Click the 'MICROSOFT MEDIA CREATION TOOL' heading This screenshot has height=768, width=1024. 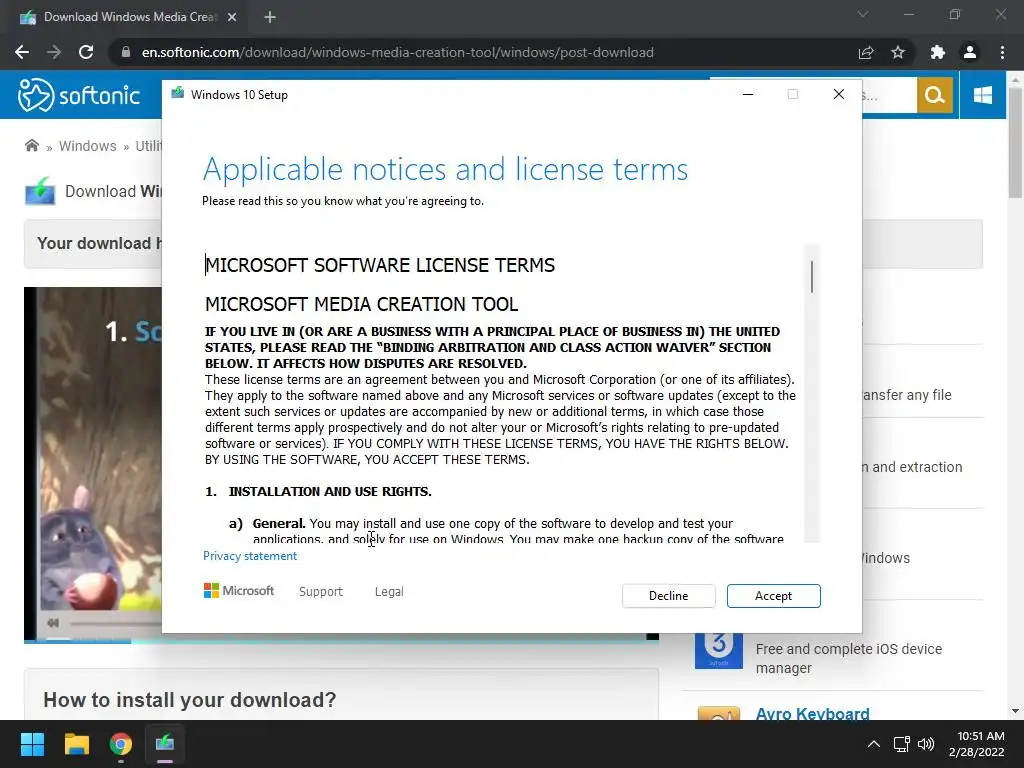click(x=361, y=304)
